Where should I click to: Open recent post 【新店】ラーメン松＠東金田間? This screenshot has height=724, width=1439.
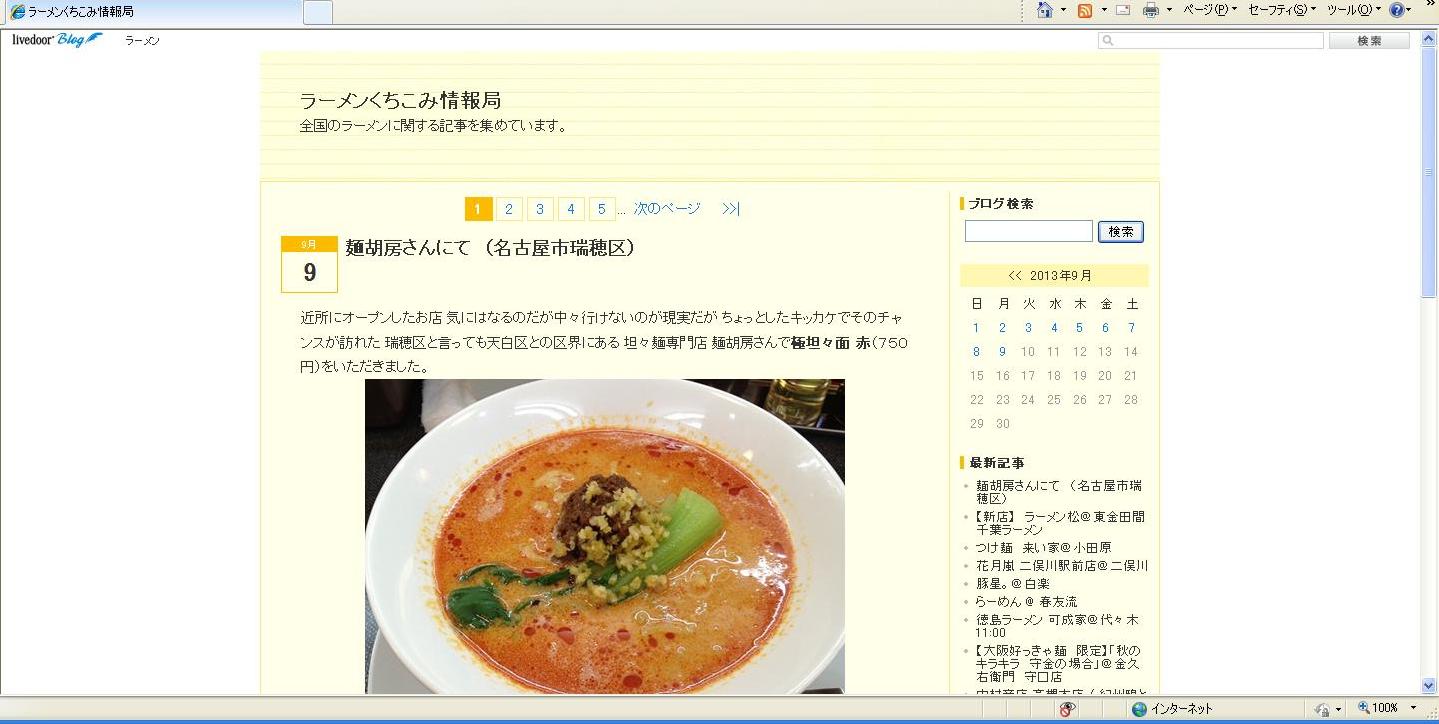(x=1060, y=523)
